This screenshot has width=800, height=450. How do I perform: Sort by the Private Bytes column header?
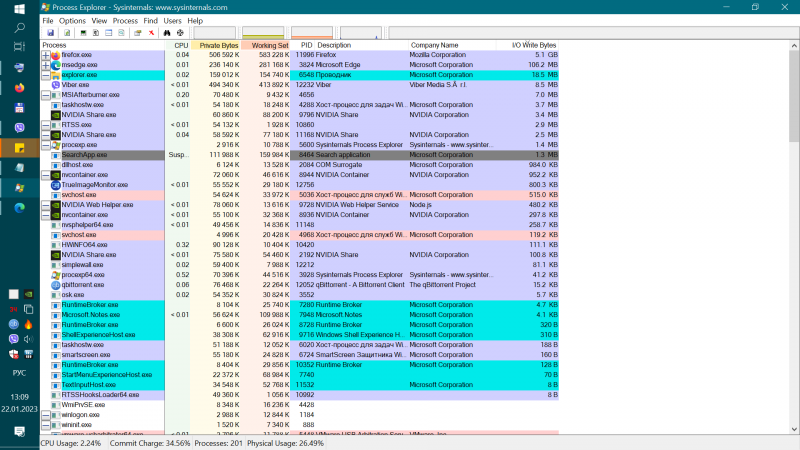coord(216,45)
